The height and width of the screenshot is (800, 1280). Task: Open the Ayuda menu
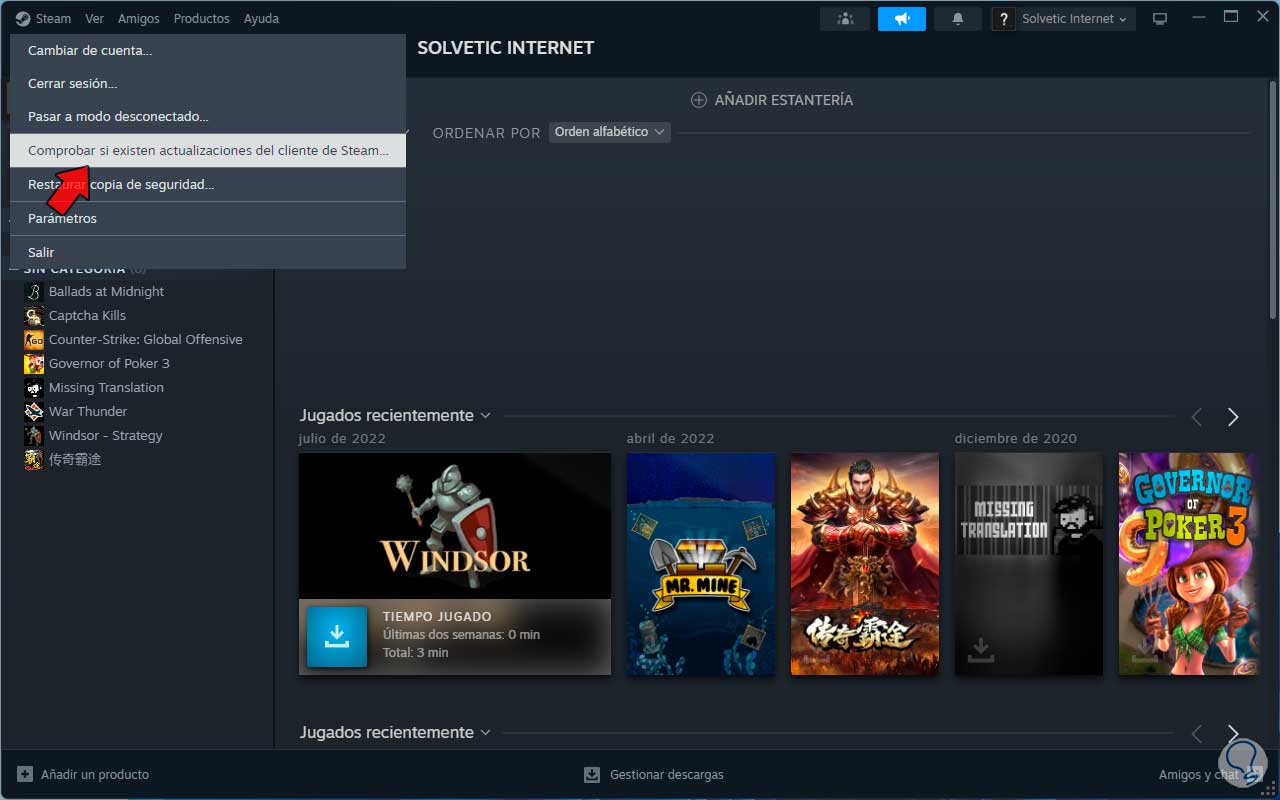tap(261, 18)
